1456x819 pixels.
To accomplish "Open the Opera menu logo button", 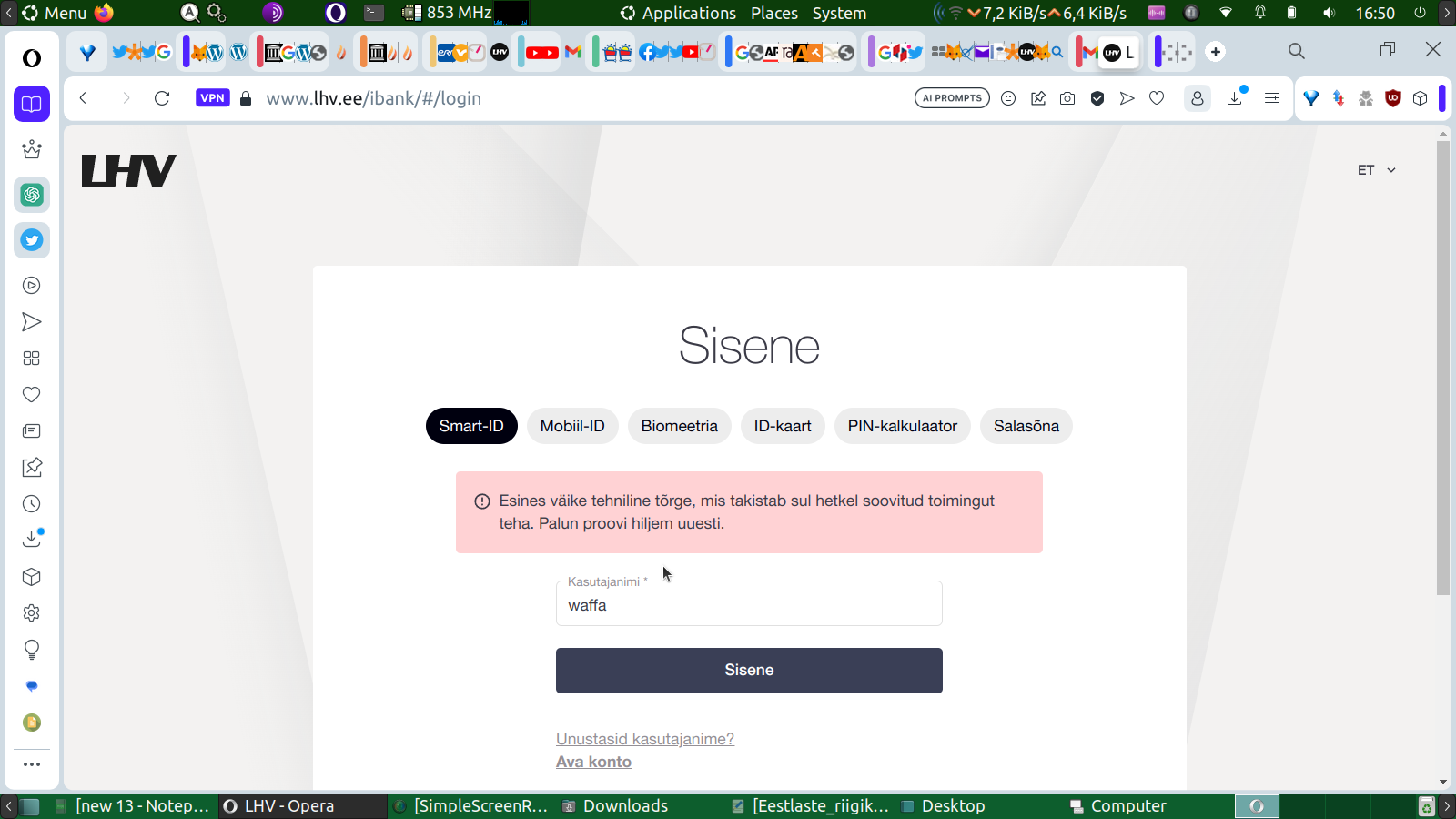I will (32, 58).
